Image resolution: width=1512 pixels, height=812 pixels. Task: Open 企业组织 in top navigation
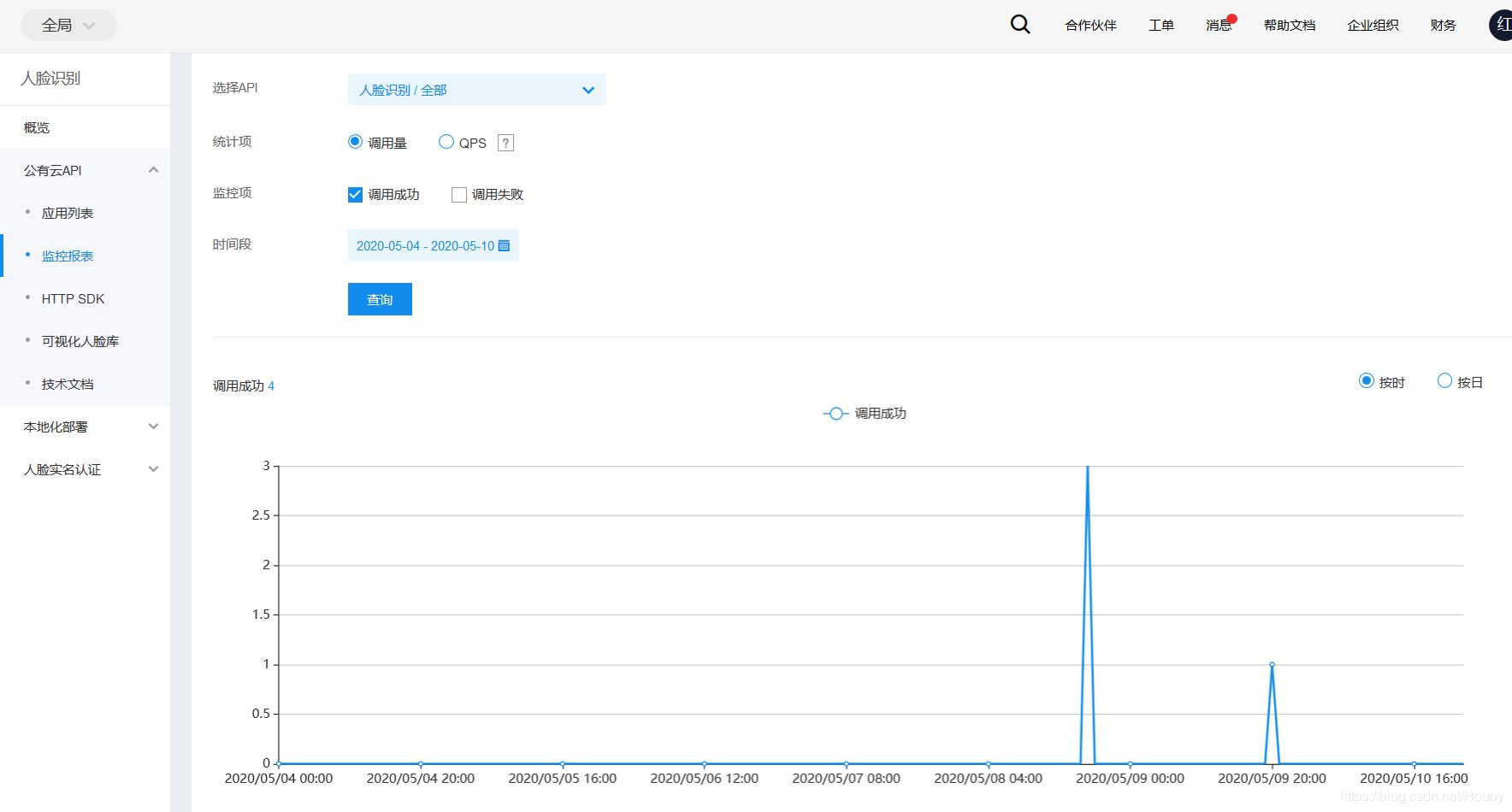(1373, 26)
